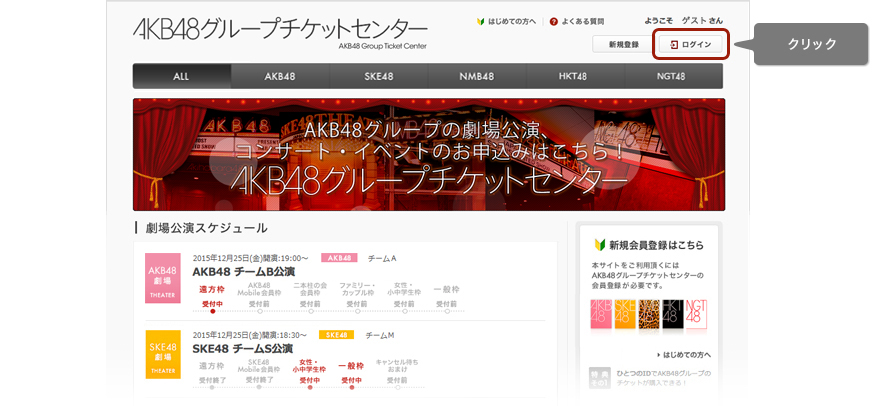Click the 新規登録 button
The height and width of the screenshot is (406, 891).
click(x=623, y=44)
